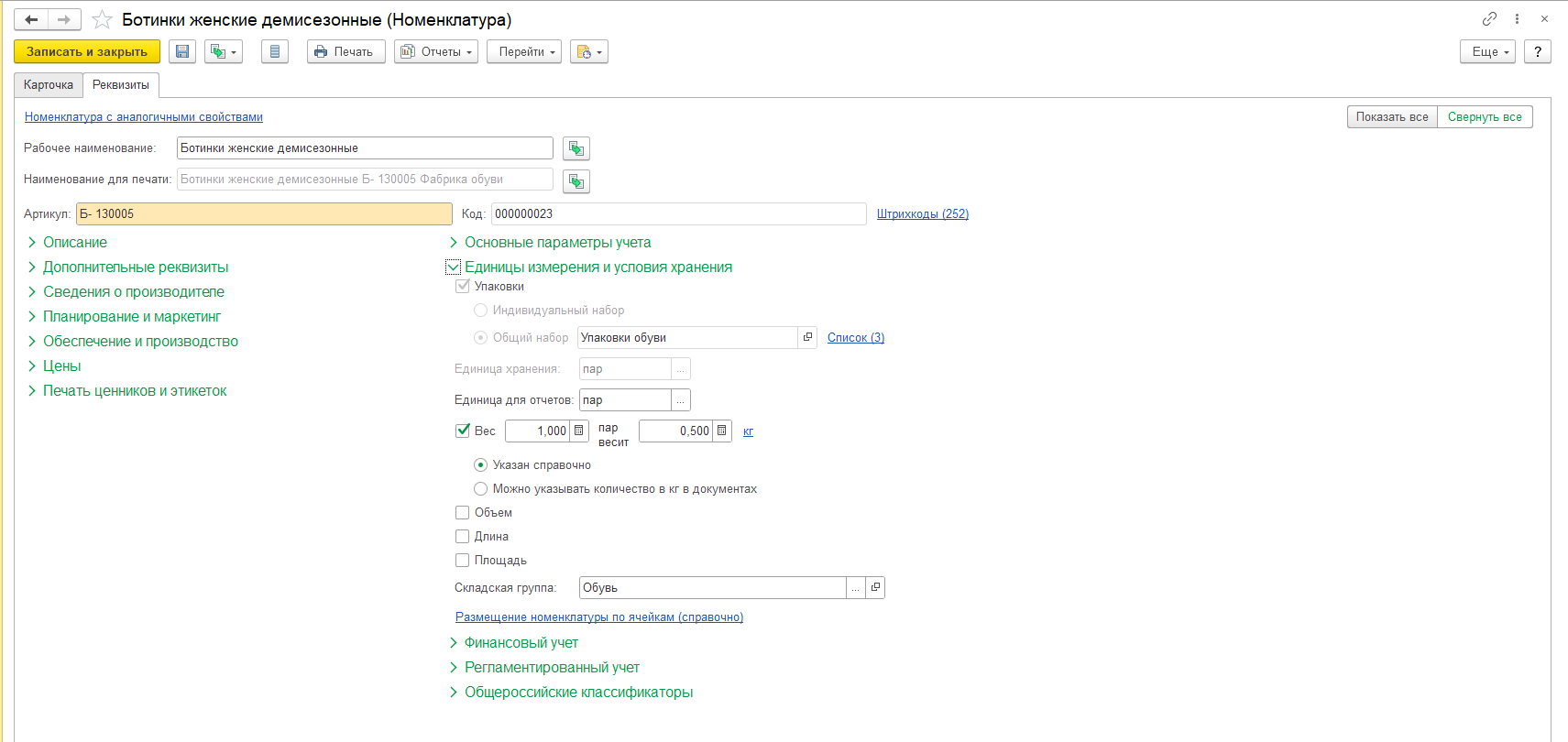Toggle the Упаковки checkbox

click(463, 286)
